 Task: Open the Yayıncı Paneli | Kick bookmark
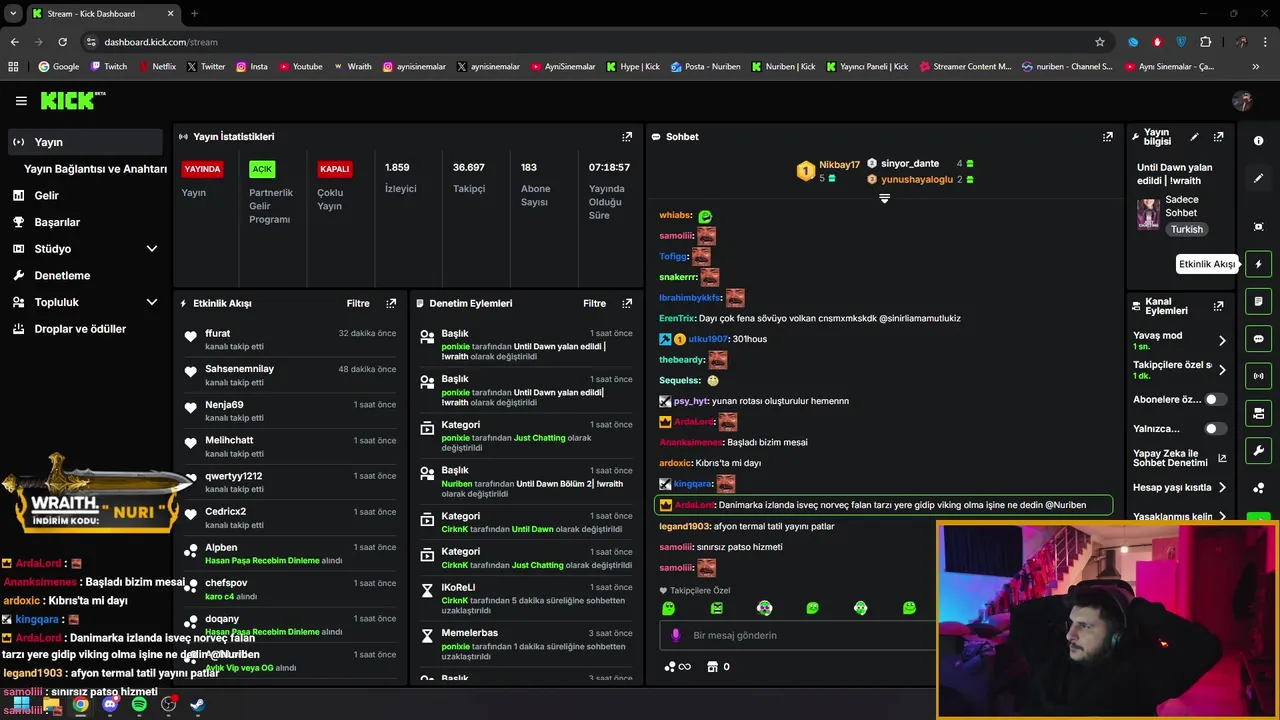point(866,67)
